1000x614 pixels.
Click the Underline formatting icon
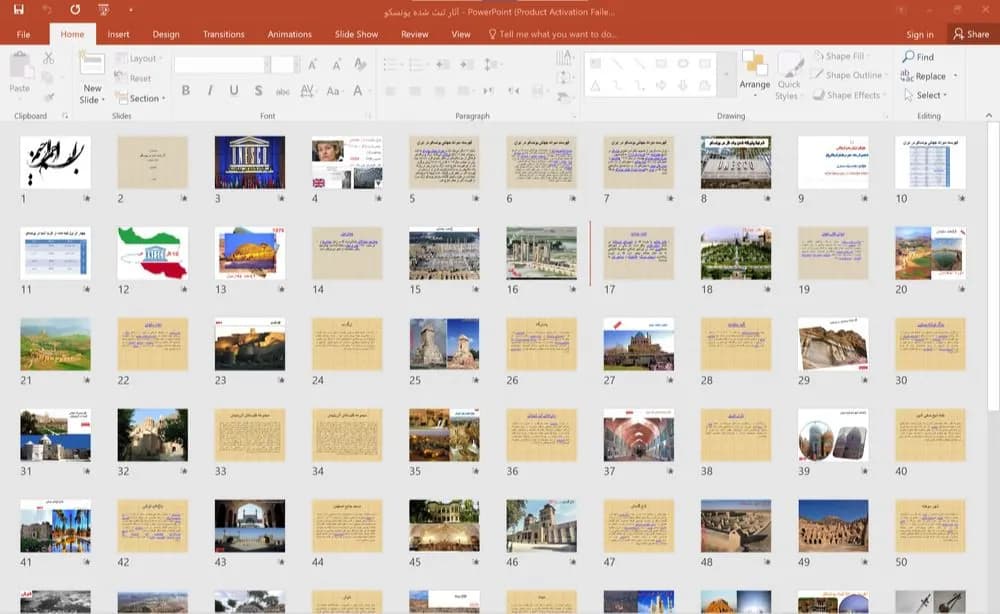234,91
